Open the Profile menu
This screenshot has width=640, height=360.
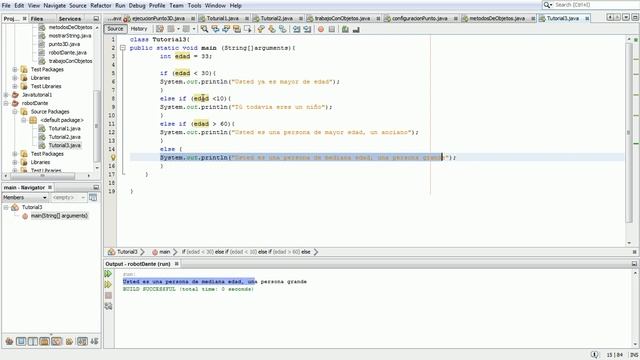pyautogui.click(x=157, y=5)
